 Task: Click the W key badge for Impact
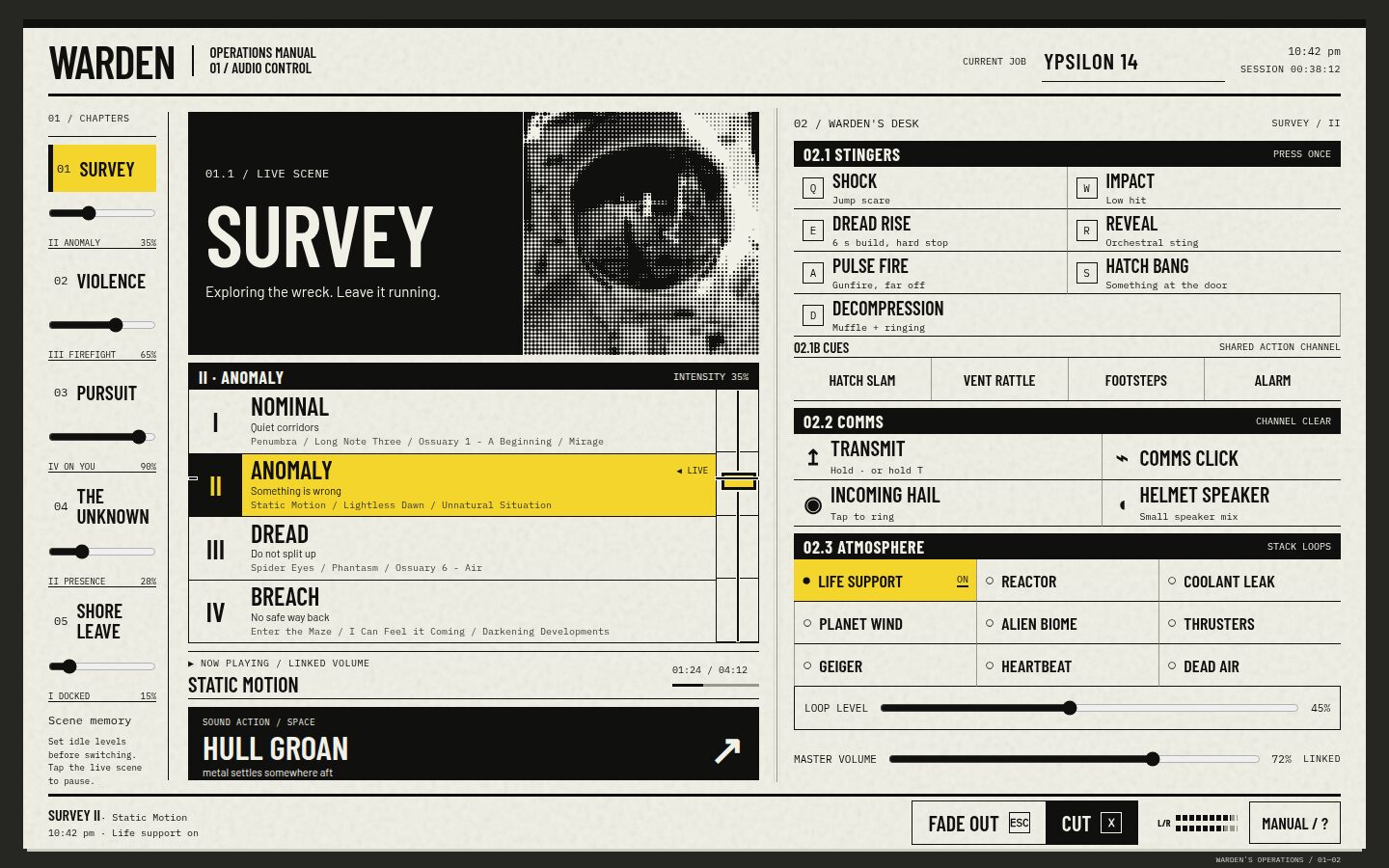(x=1086, y=188)
